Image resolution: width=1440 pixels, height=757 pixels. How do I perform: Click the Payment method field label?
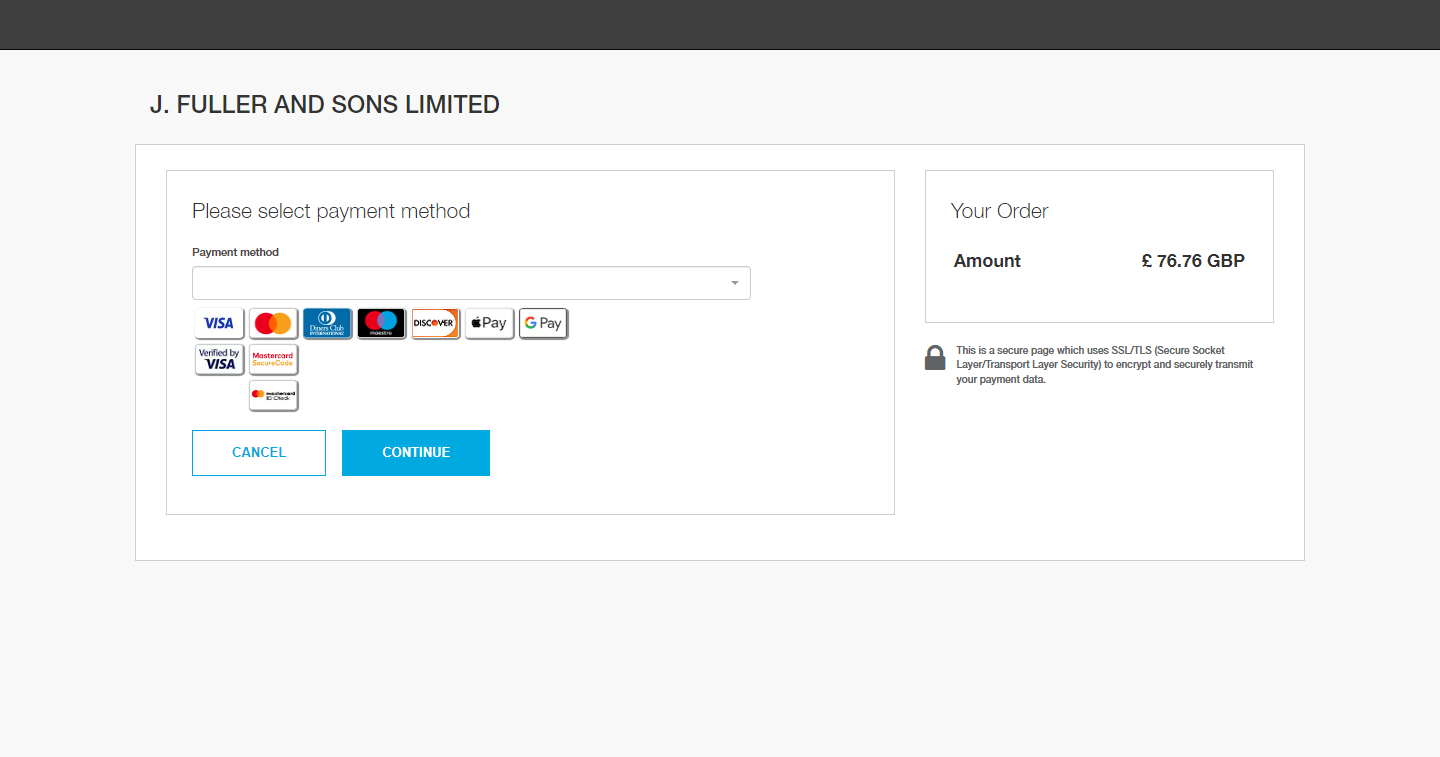coord(235,252)
